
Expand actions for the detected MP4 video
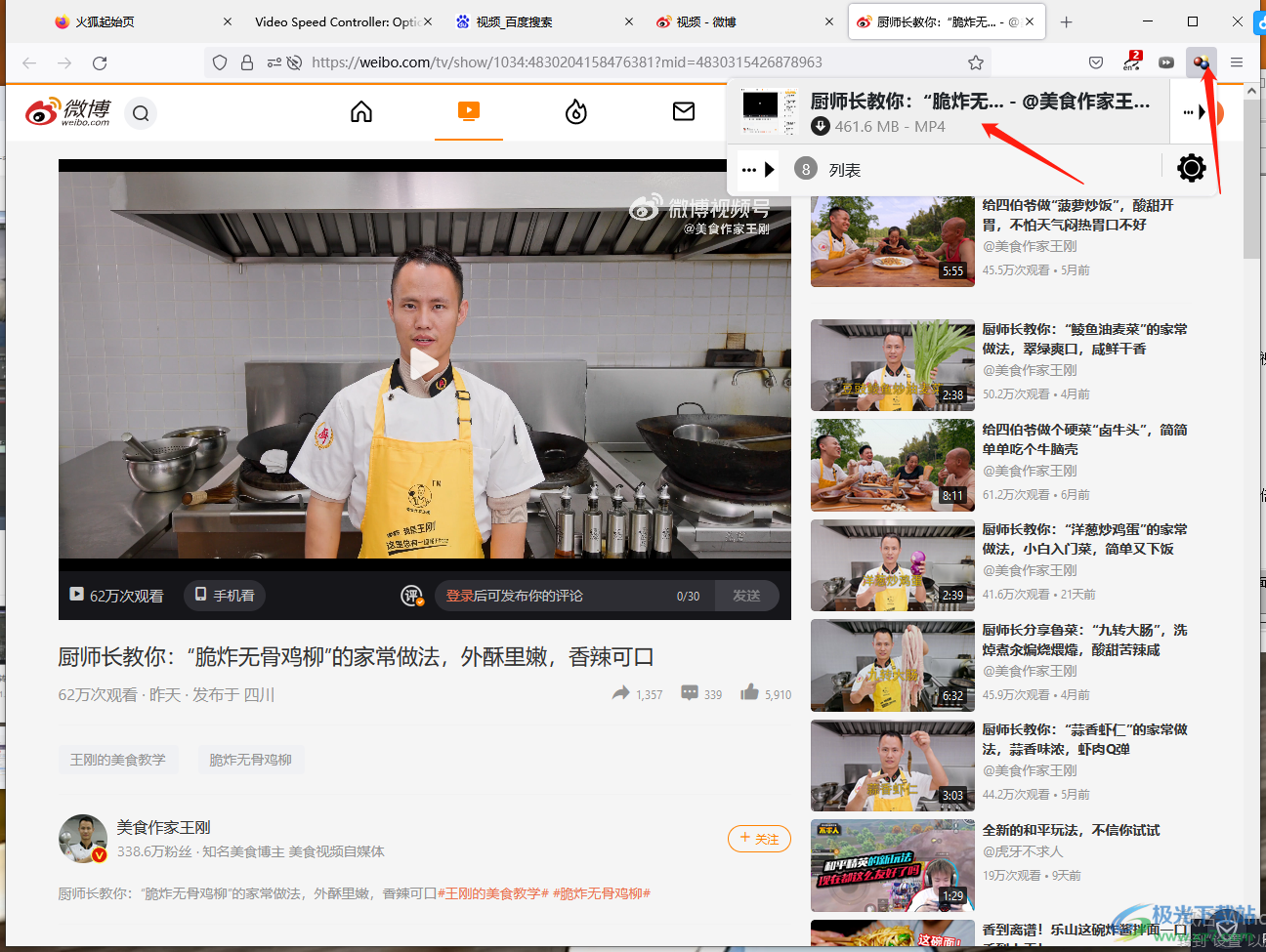[x=1195, y=112]
